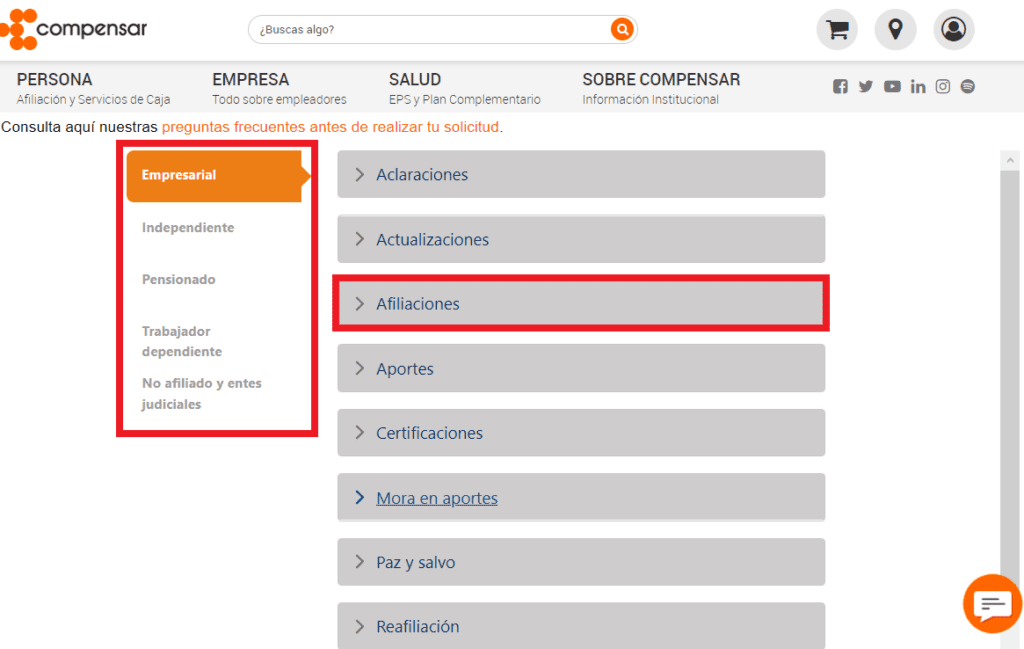The height and width of the screenshot is (649, 1024).
Task: Open Compensar's YouTube icon
Action: click(x=891, y=86)
